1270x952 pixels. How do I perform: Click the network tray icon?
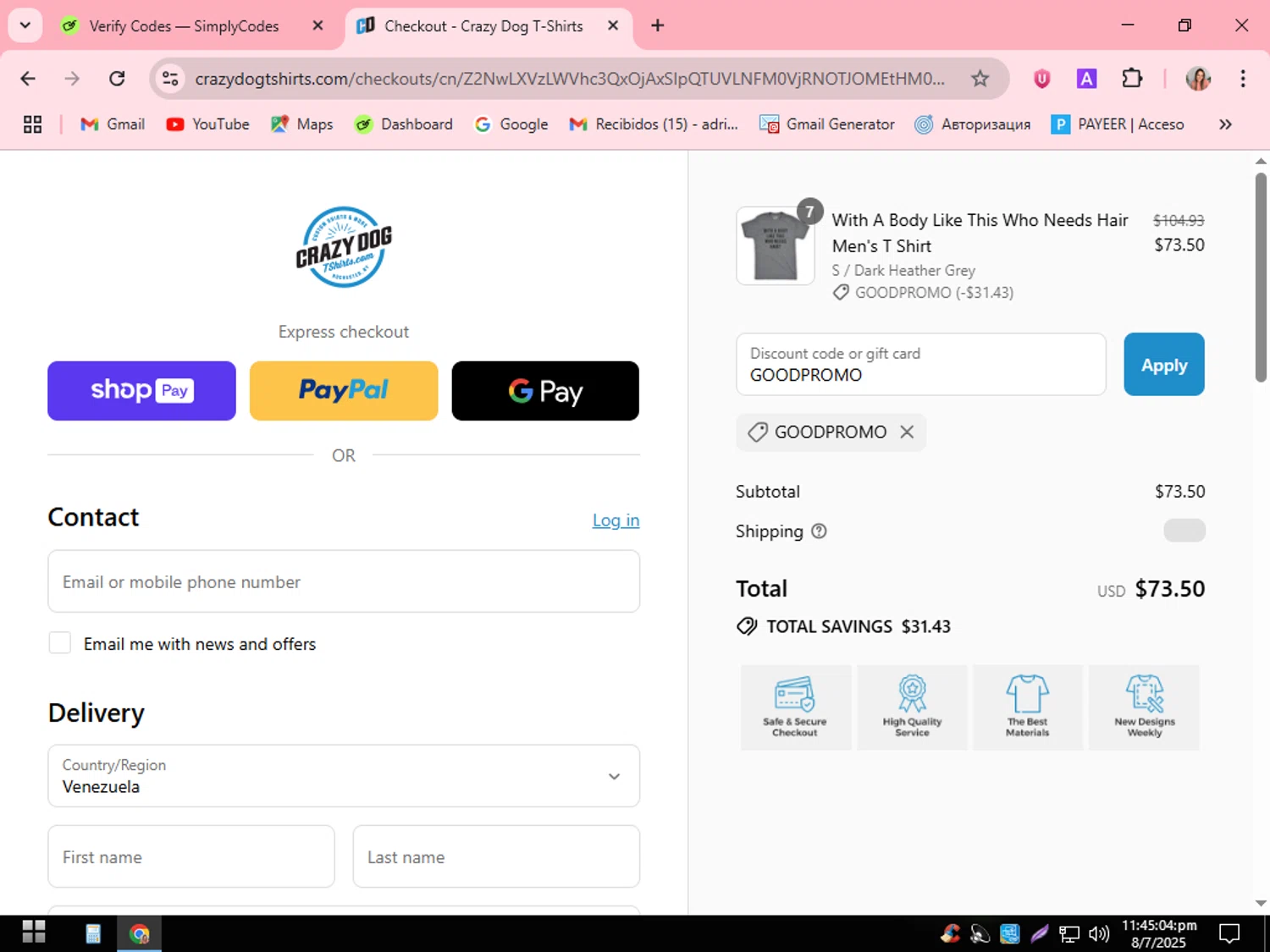pyautogui.click(x=1069, y=933)
